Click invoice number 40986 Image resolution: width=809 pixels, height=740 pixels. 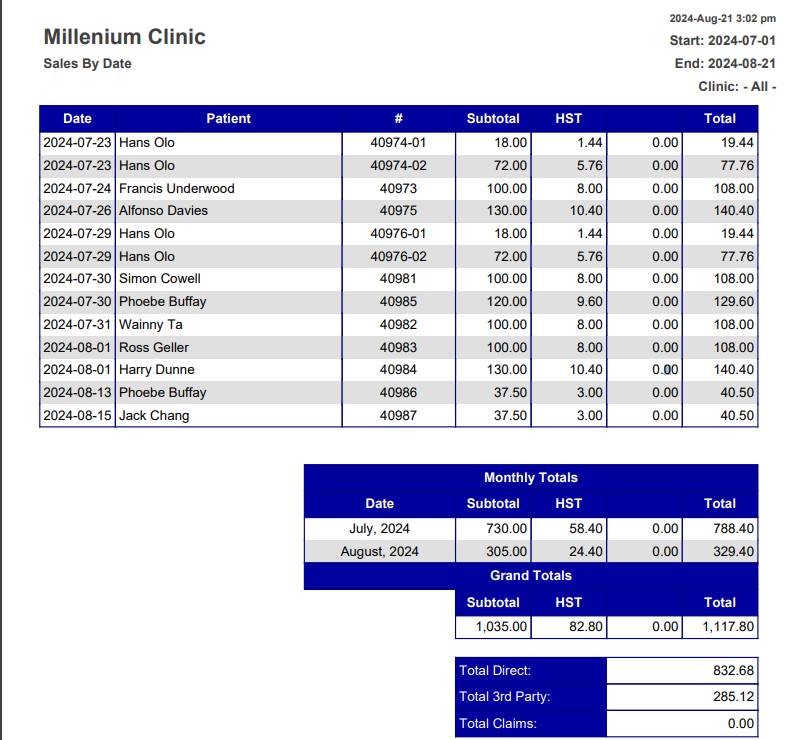tap(398, 393)
